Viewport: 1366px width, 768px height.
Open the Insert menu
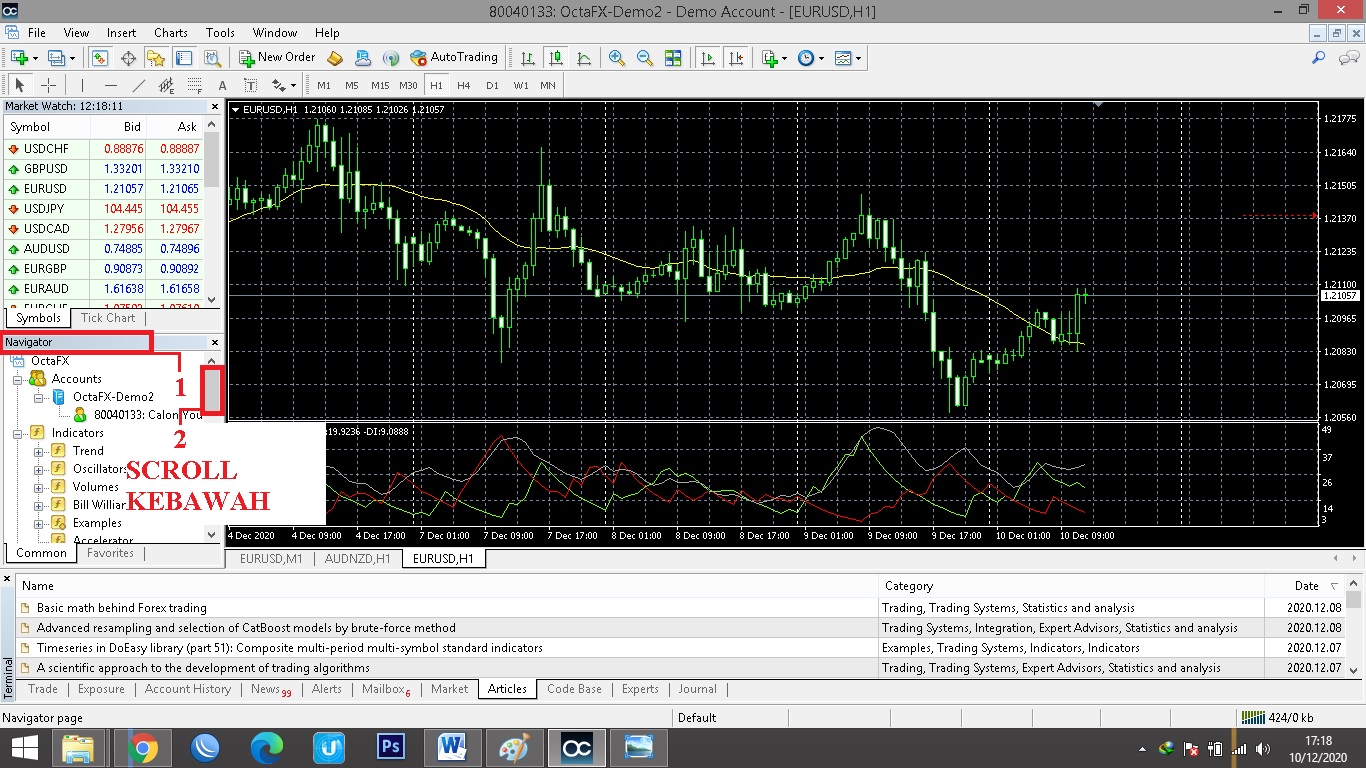click(122, 33)
